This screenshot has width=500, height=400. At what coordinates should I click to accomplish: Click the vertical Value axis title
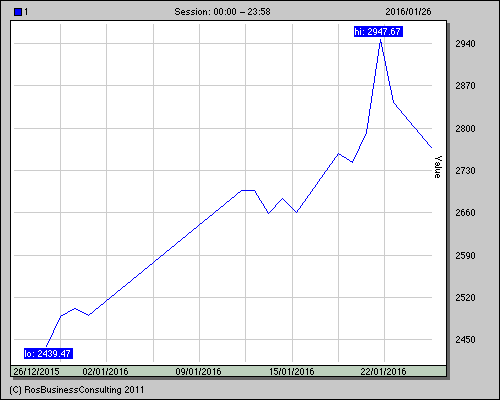click(x=438, y=167)
